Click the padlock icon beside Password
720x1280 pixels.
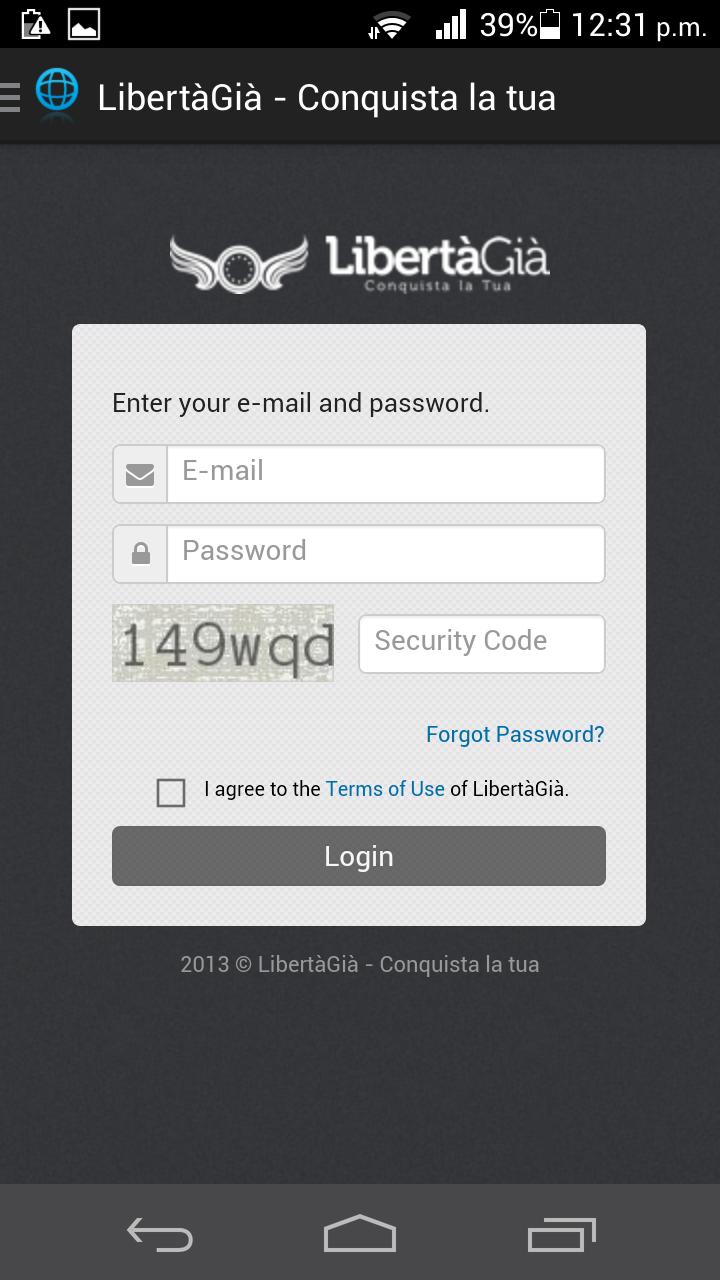[140, 554]
